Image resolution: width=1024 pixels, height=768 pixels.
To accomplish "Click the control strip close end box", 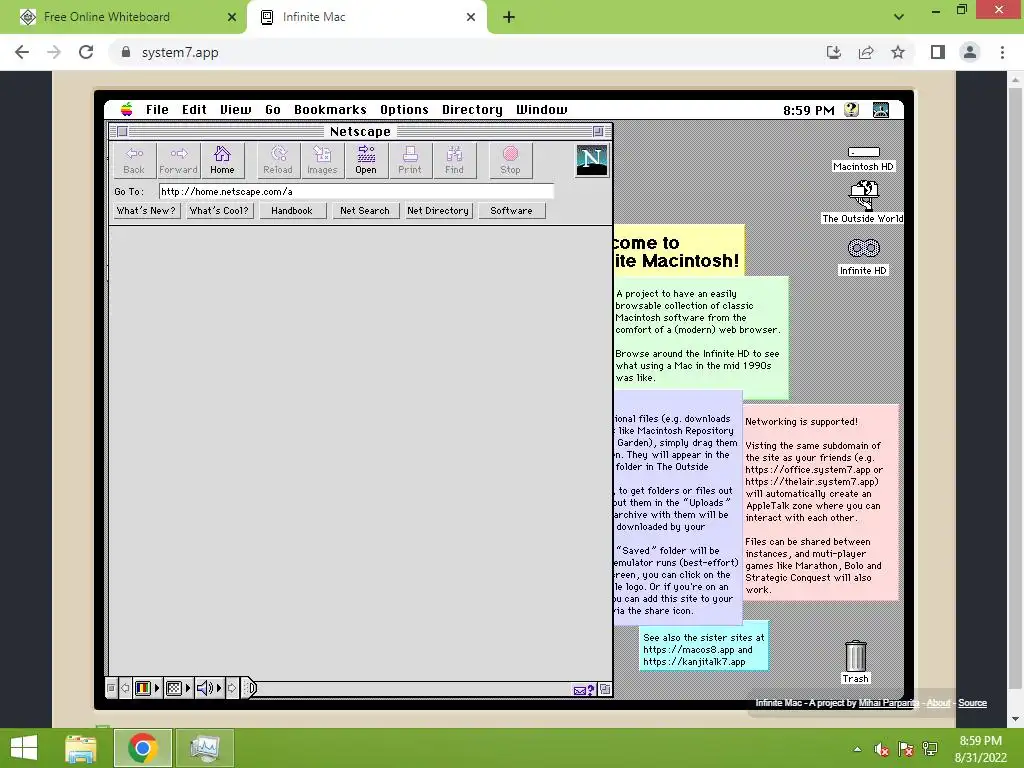I will pyautogui.click(x=111, y=688).
